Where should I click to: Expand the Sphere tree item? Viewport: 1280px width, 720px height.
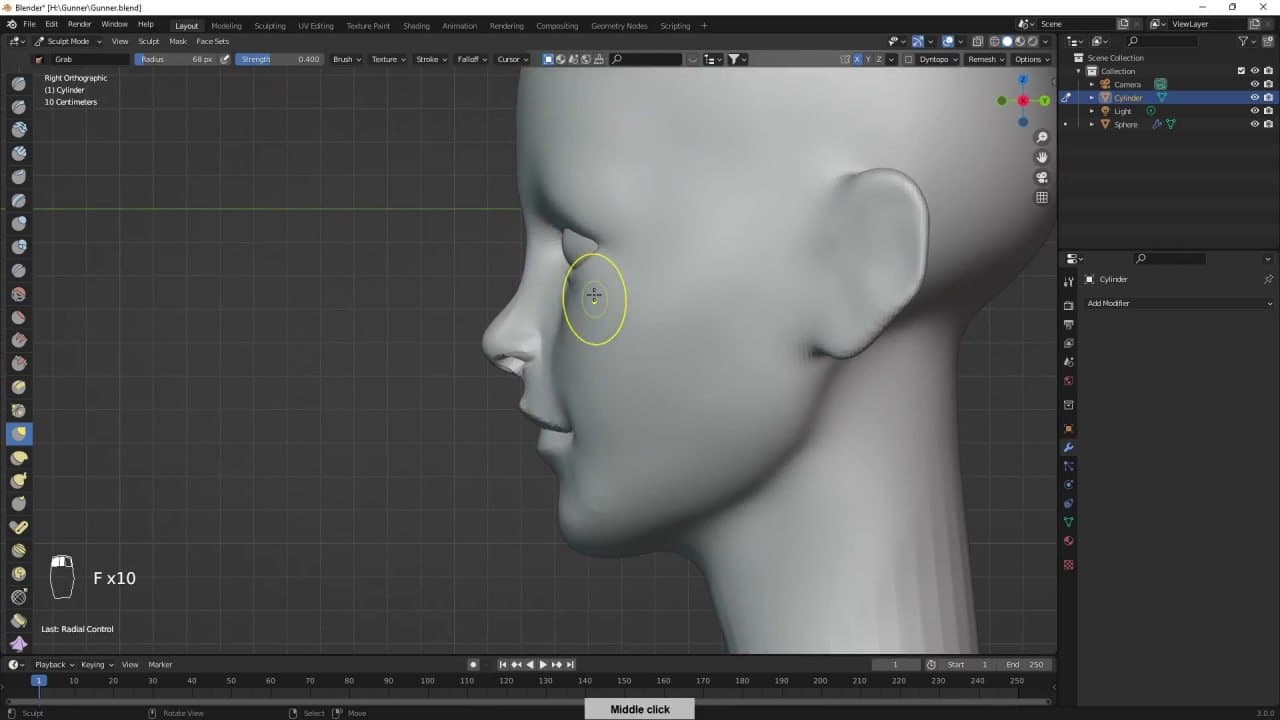(1092, 124)
